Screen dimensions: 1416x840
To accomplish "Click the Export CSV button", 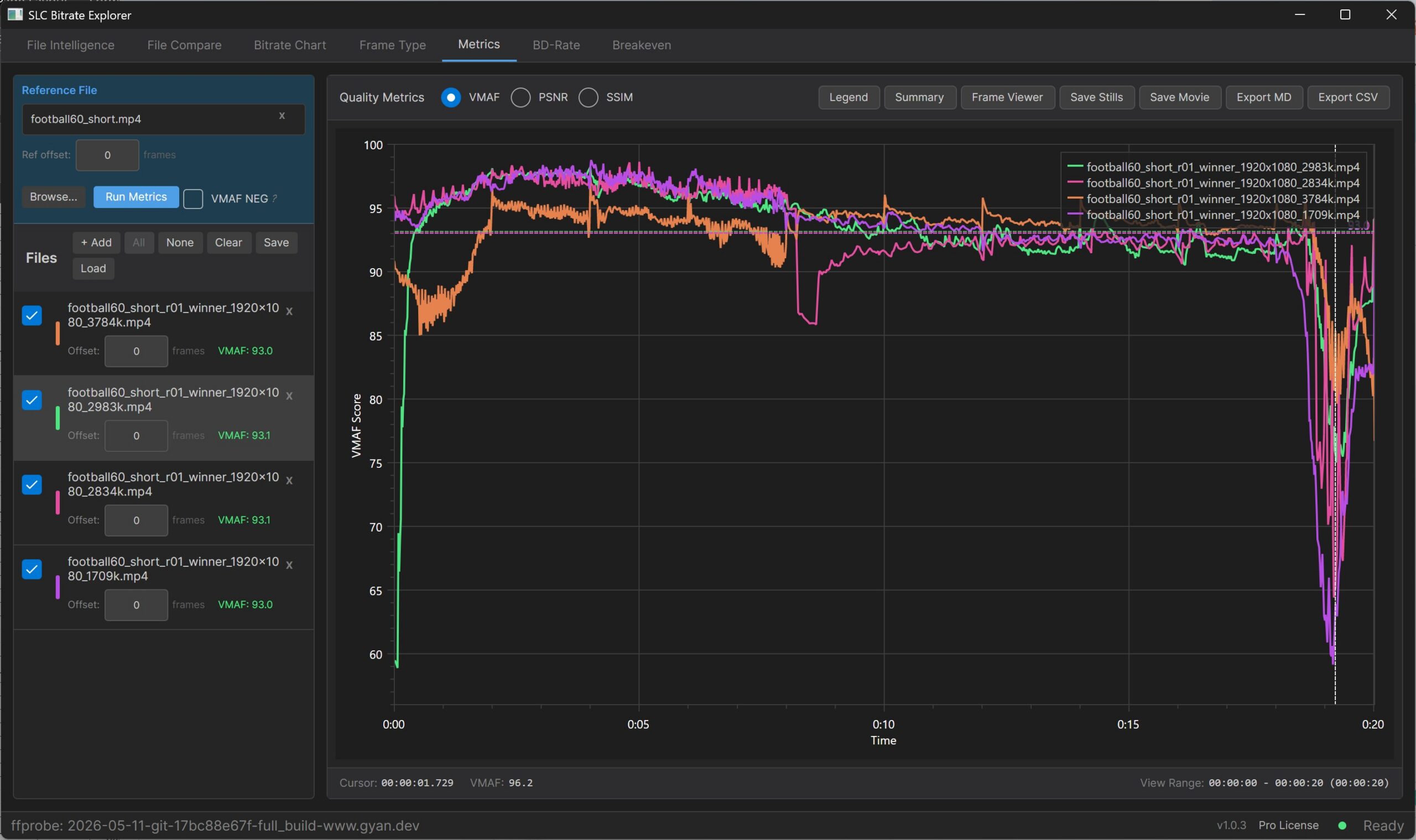I will point(1348,97).
